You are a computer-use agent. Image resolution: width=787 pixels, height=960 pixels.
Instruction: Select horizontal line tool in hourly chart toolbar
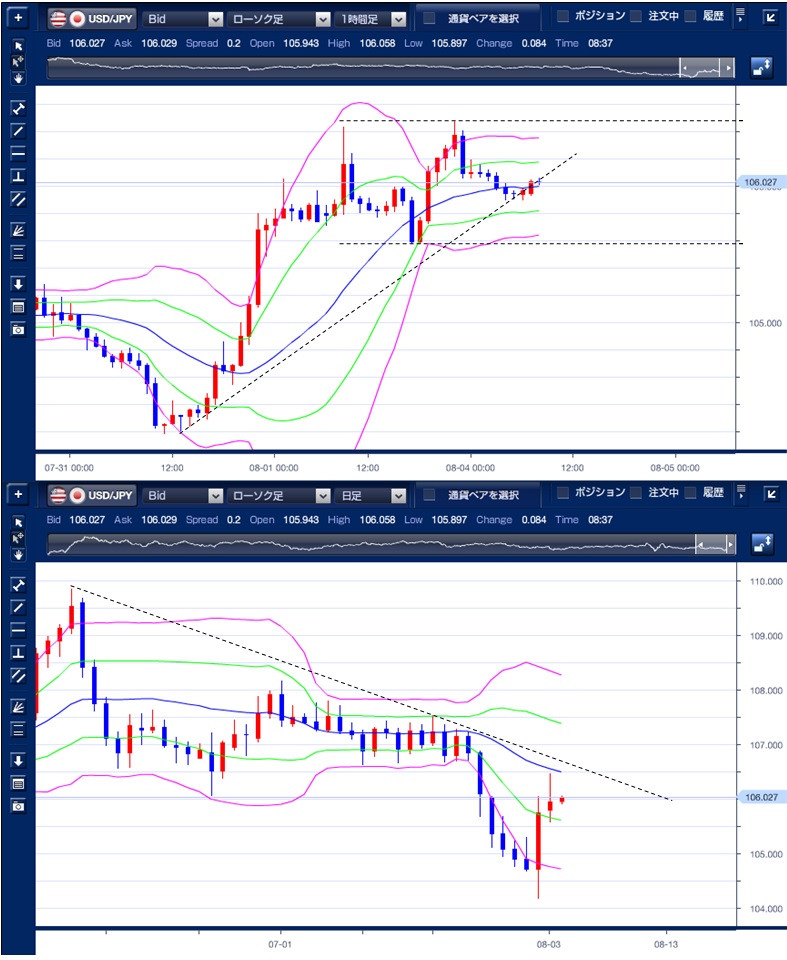coord(18,153)
